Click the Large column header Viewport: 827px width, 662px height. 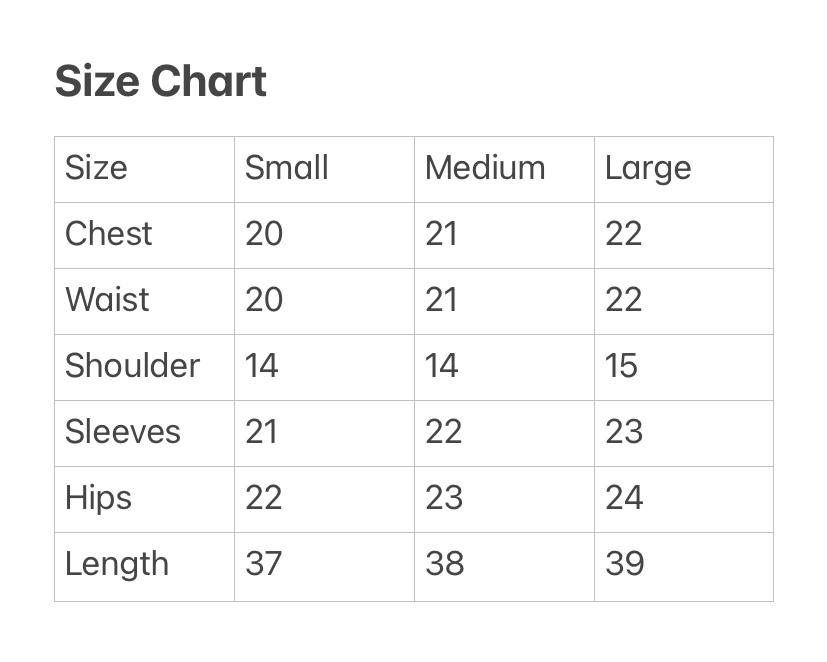pyautogui.click(x=647, y=168)
